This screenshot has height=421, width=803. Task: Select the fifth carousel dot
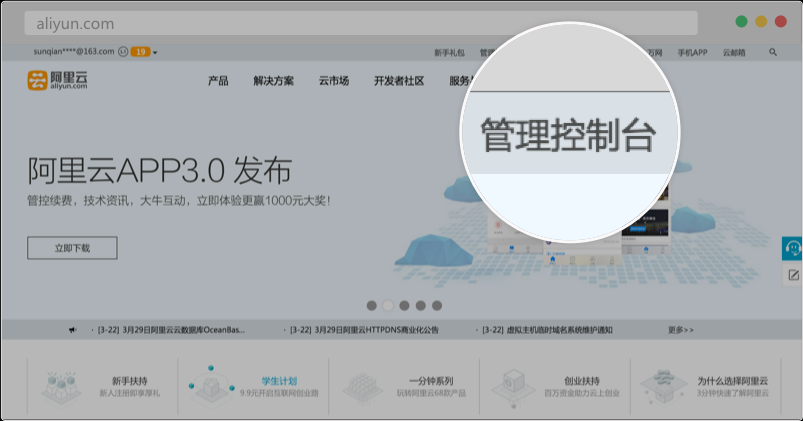(437, 306)
